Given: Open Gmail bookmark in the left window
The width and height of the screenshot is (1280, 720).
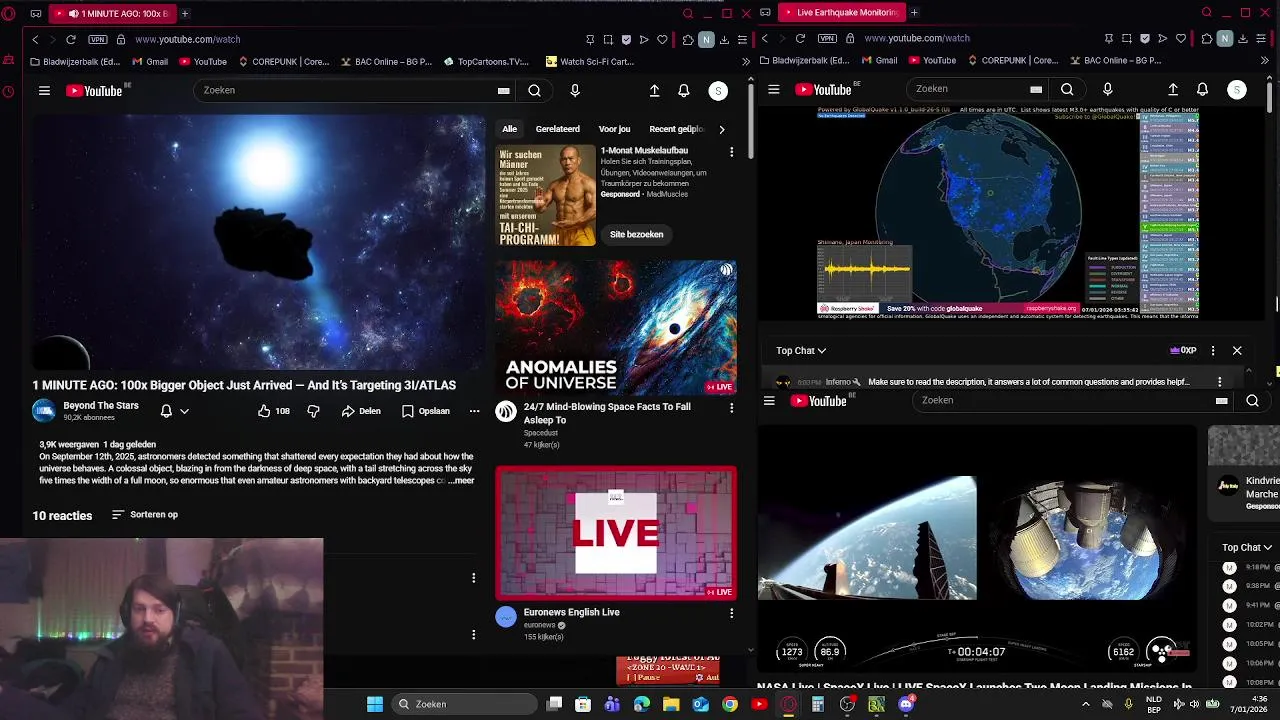Looking at the screenshot, I should [x=150, y=61].
